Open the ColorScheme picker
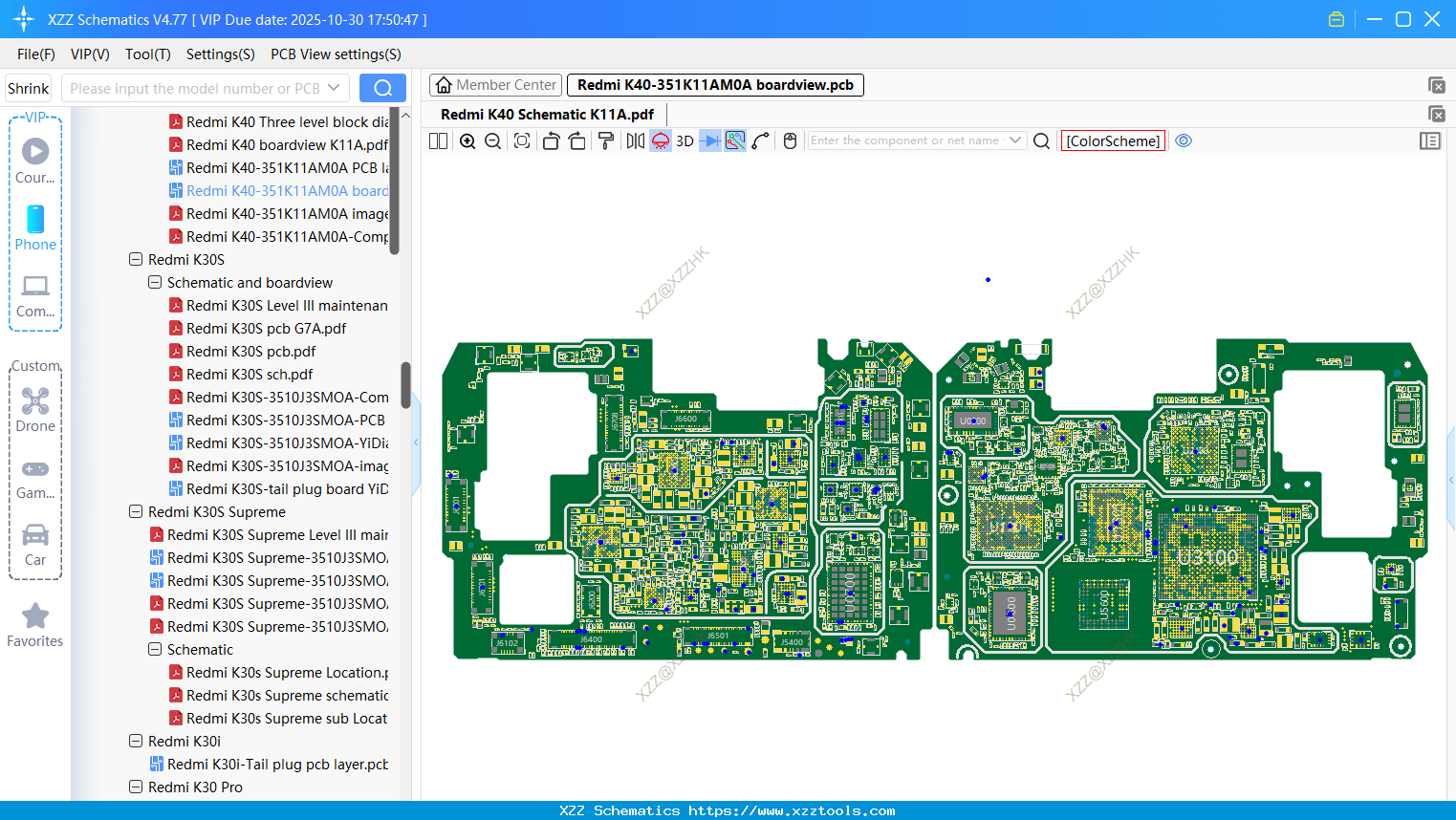 click(x=1113, y=140)
